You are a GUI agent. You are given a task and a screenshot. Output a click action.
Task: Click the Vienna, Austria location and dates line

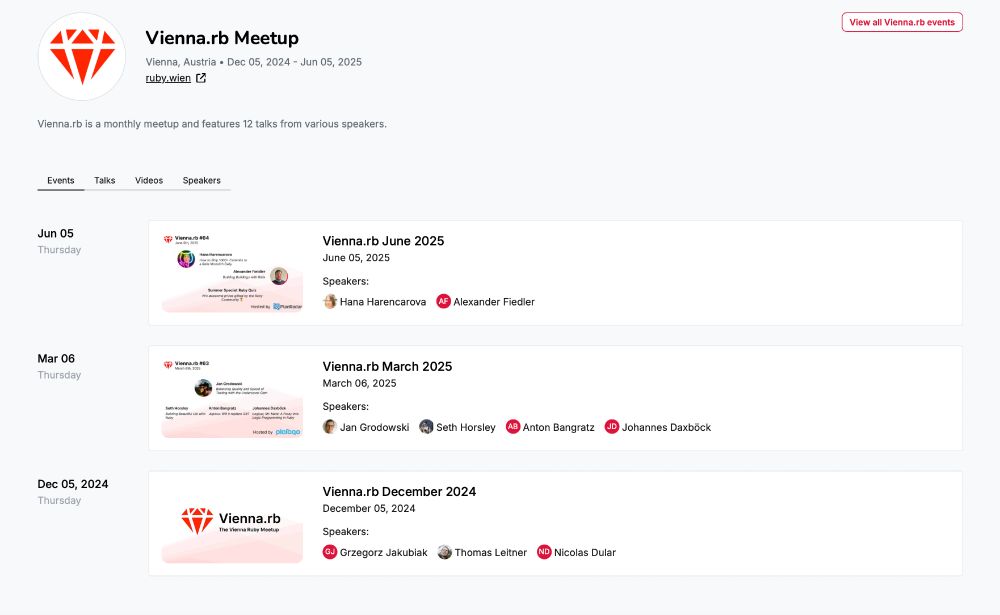253,62
